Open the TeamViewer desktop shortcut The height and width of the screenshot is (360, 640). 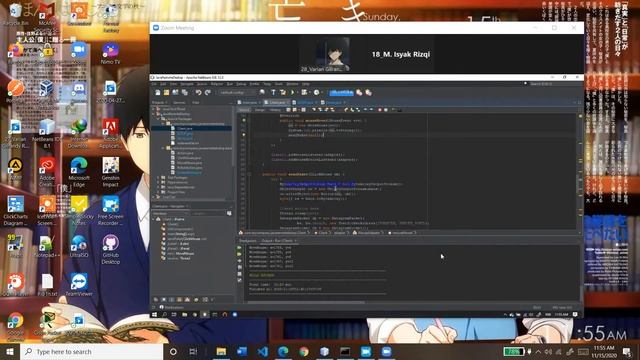coord(79,284)
